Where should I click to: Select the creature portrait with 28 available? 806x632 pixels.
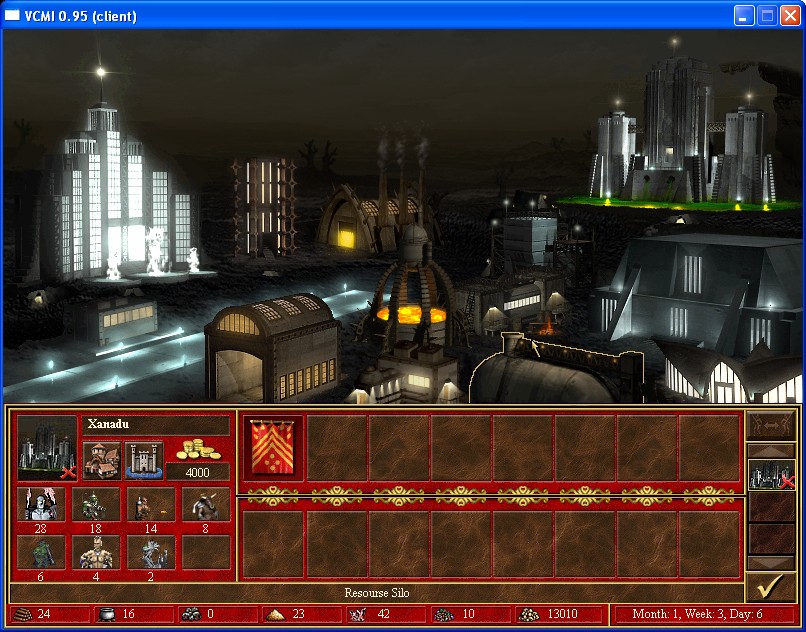[41, 504]
